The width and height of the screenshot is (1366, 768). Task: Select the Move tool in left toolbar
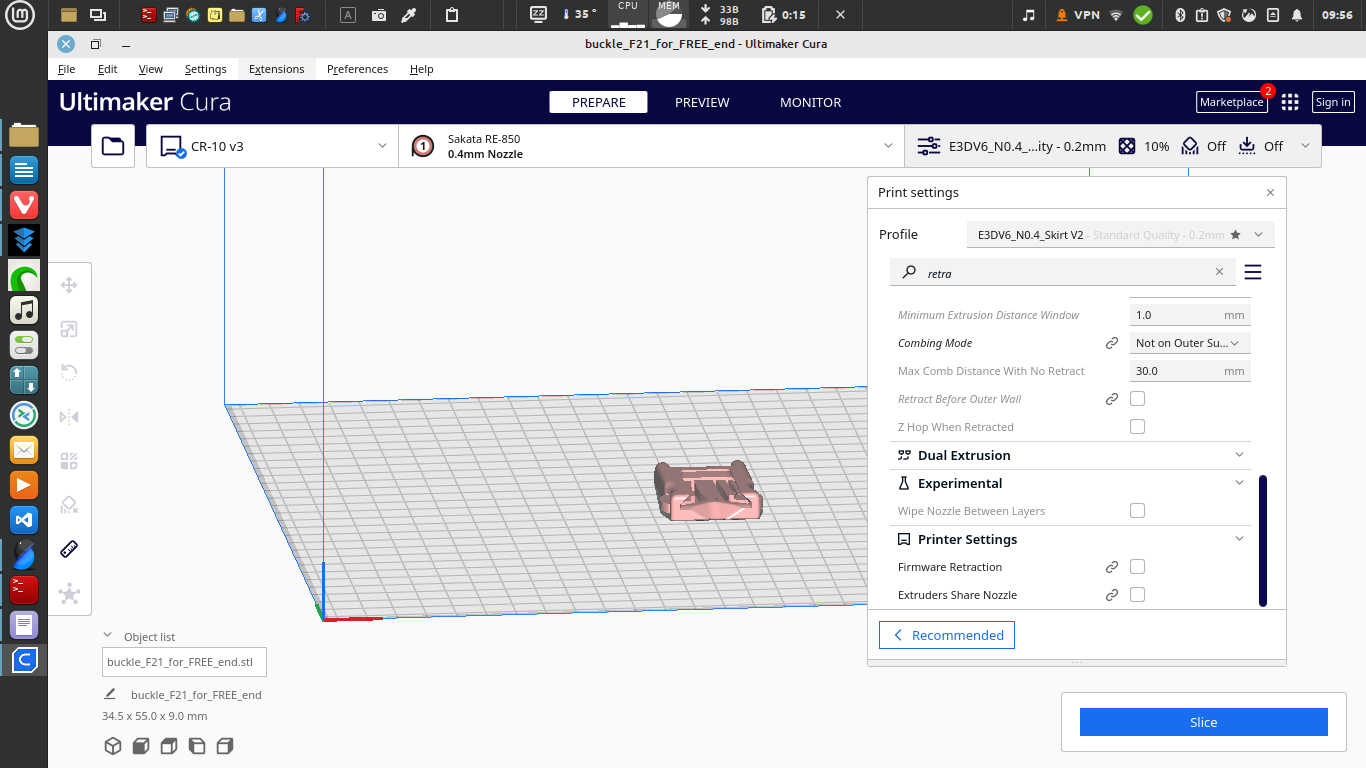click(69, 285)
